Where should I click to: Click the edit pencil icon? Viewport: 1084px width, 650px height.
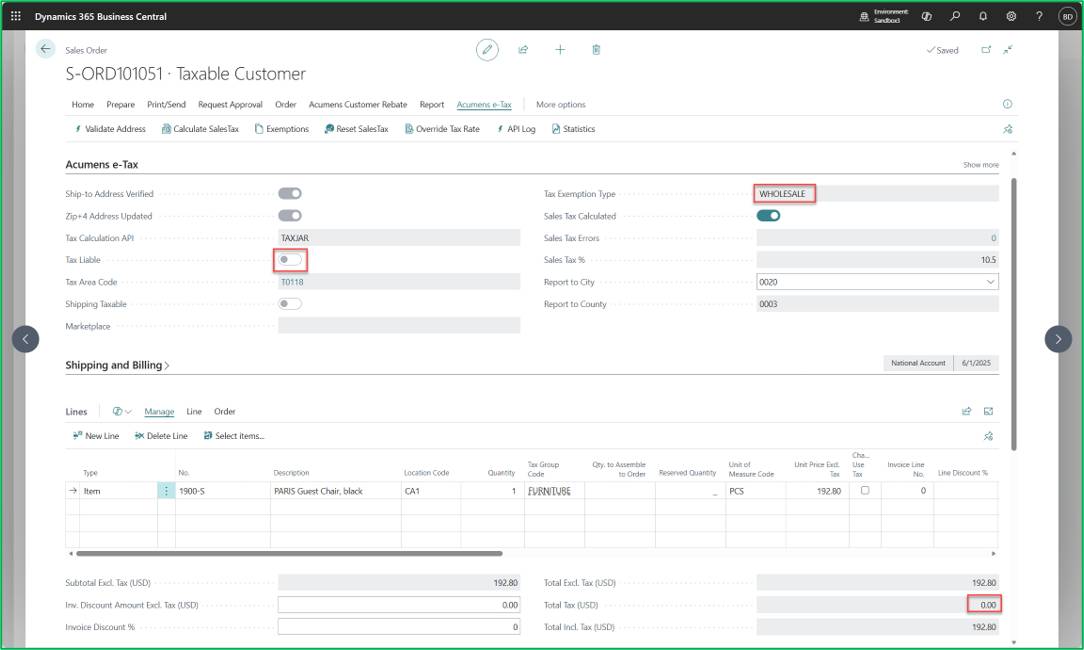(x=487, y=50)
